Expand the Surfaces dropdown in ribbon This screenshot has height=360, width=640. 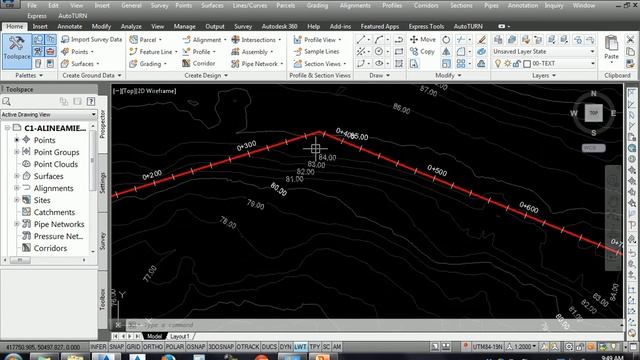(98, 64)
